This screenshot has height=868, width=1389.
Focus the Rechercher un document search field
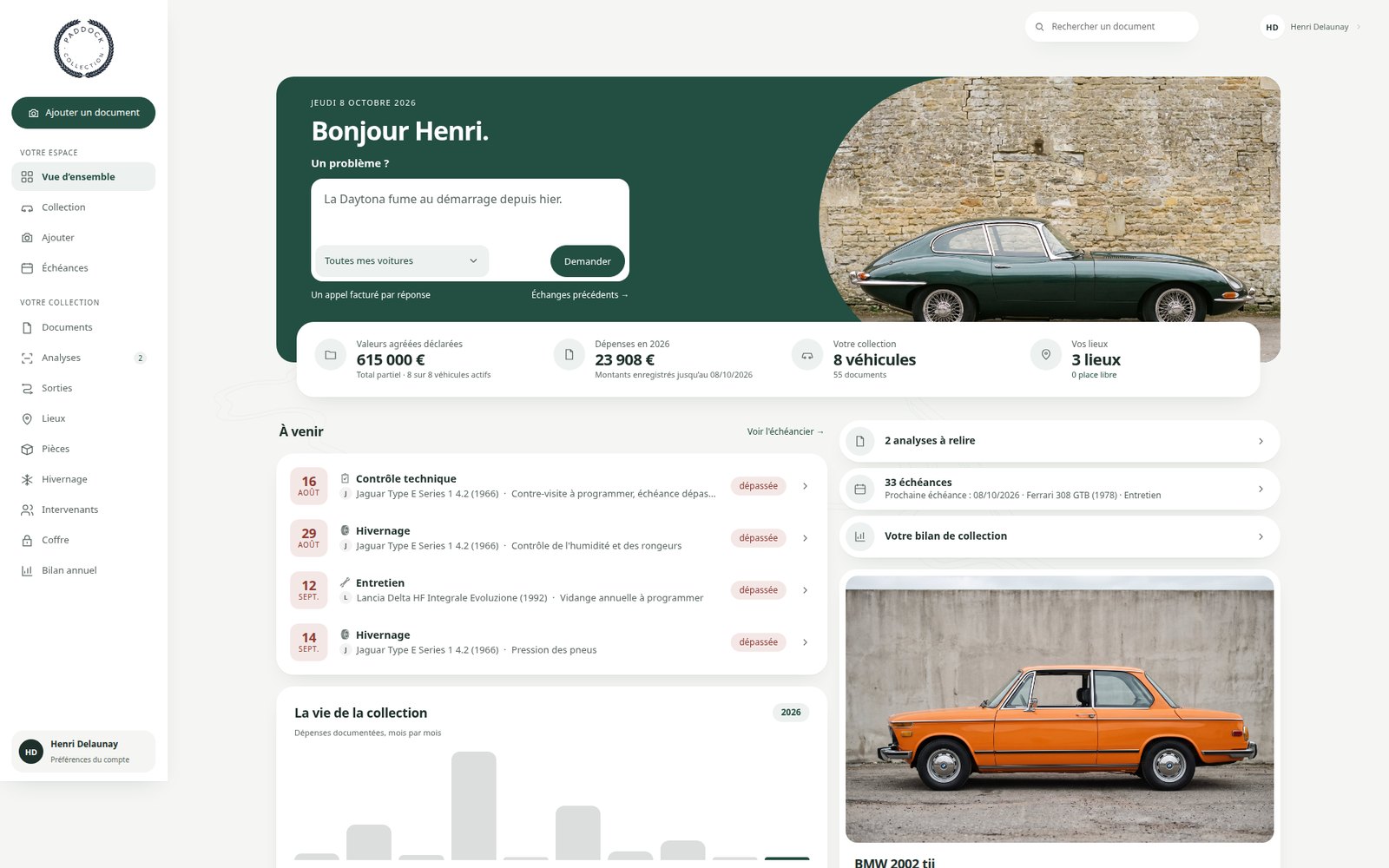click(x=1111, y=27)
